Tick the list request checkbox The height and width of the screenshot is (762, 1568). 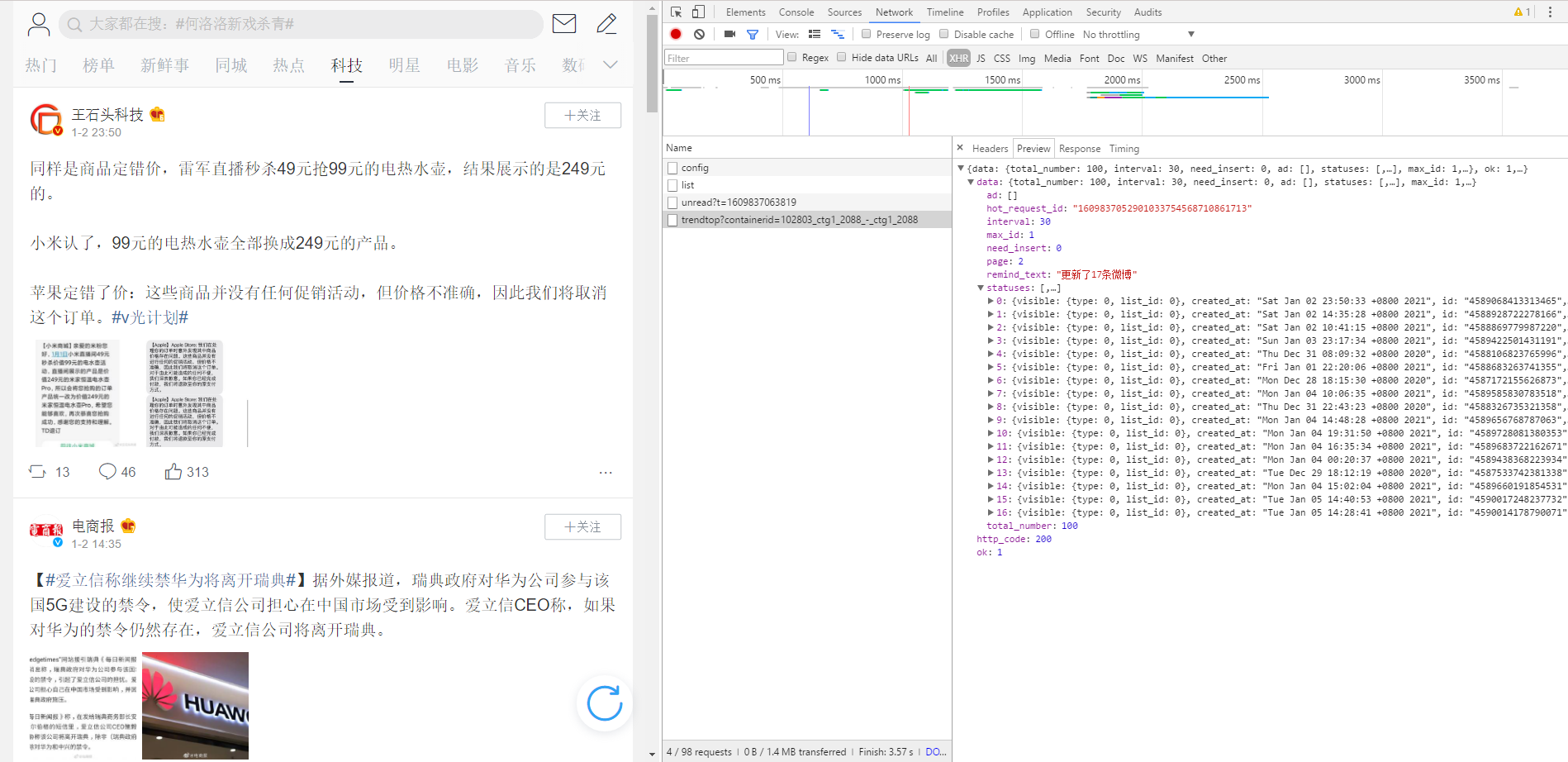point(672,185)
